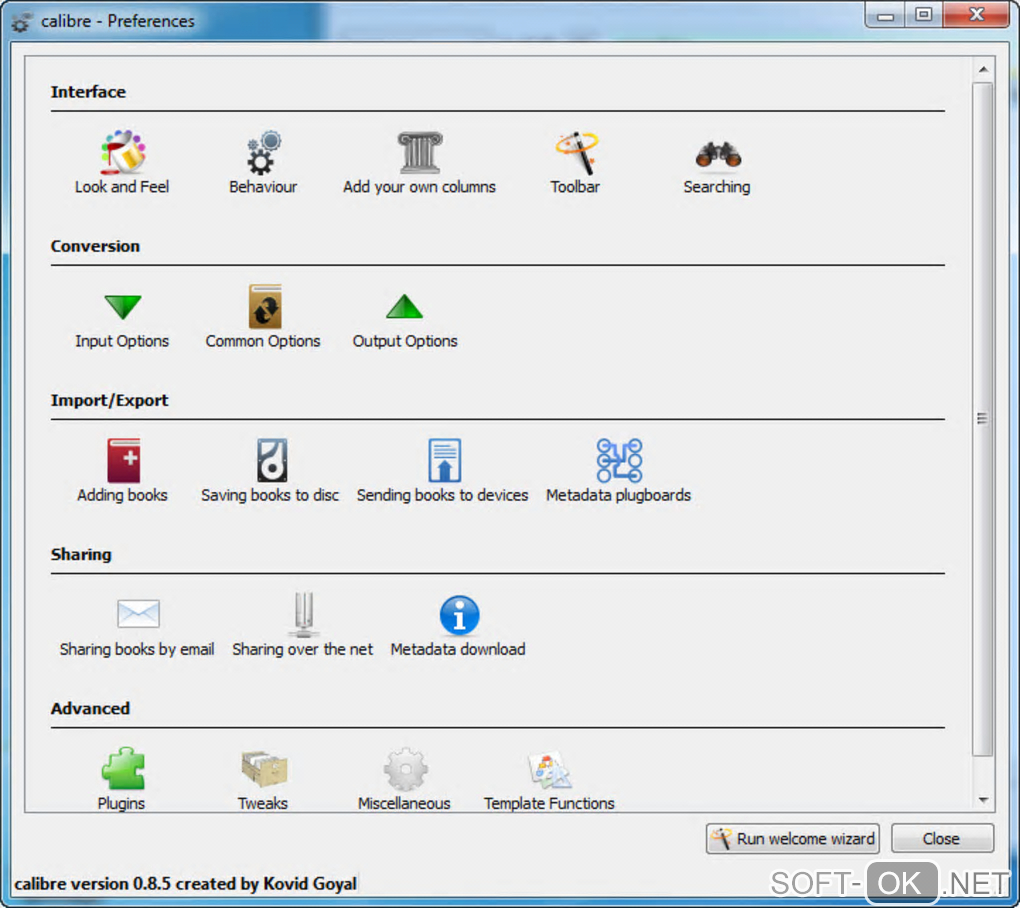Screen dimensions: 1020x908
Task: Open Metadata plugboards icon
Action: [x=619, y=461]
